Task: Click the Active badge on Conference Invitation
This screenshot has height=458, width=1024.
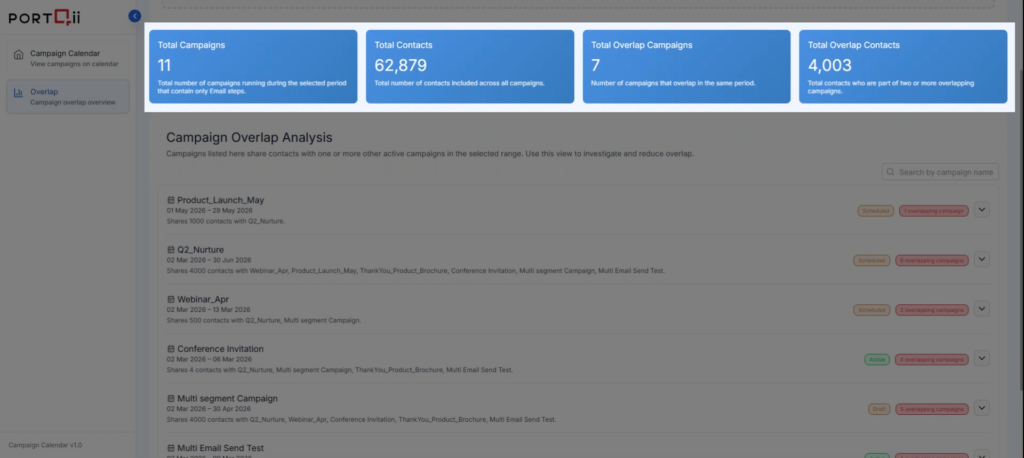Action: 876,359
